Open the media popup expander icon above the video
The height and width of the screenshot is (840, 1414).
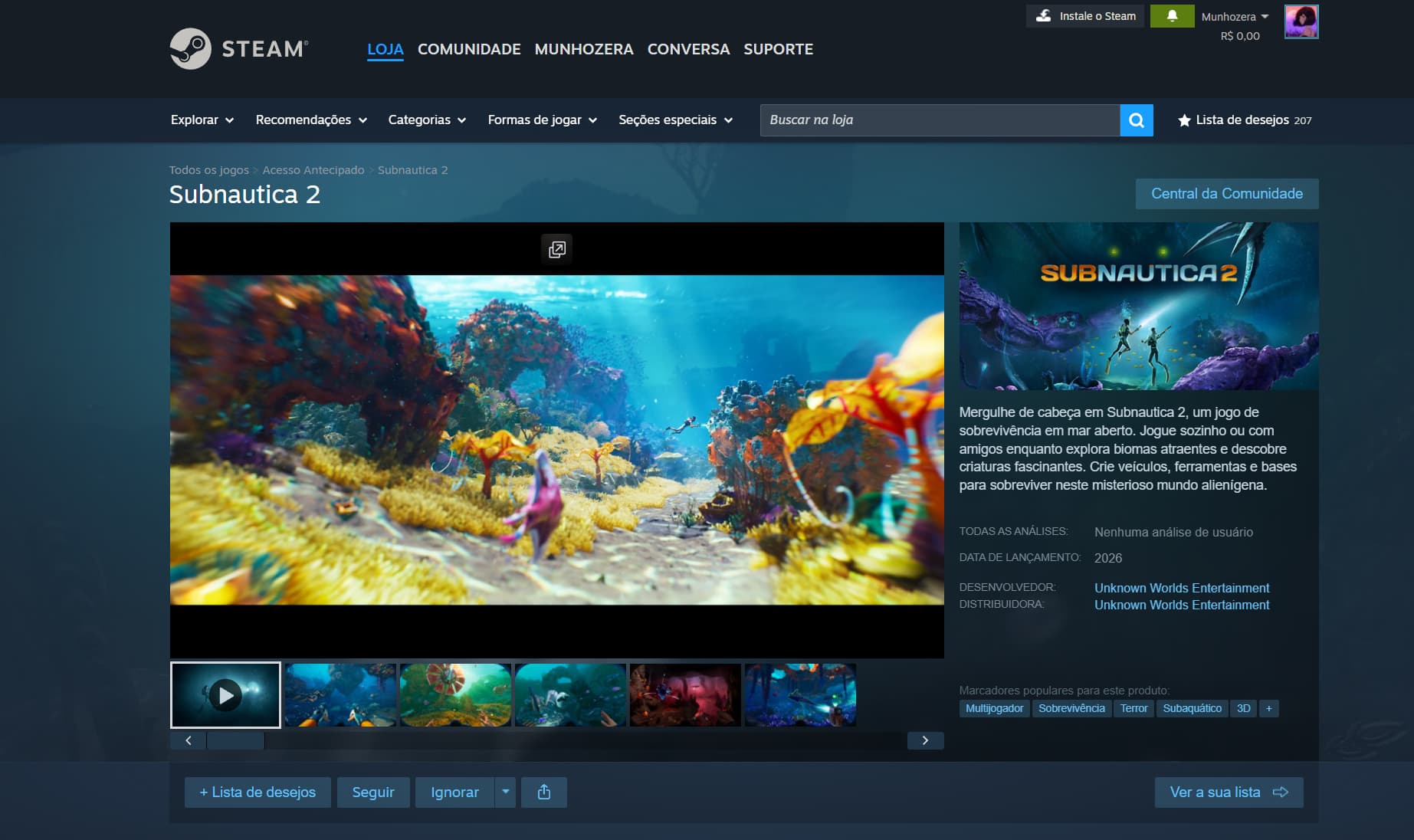pos(557,249)
